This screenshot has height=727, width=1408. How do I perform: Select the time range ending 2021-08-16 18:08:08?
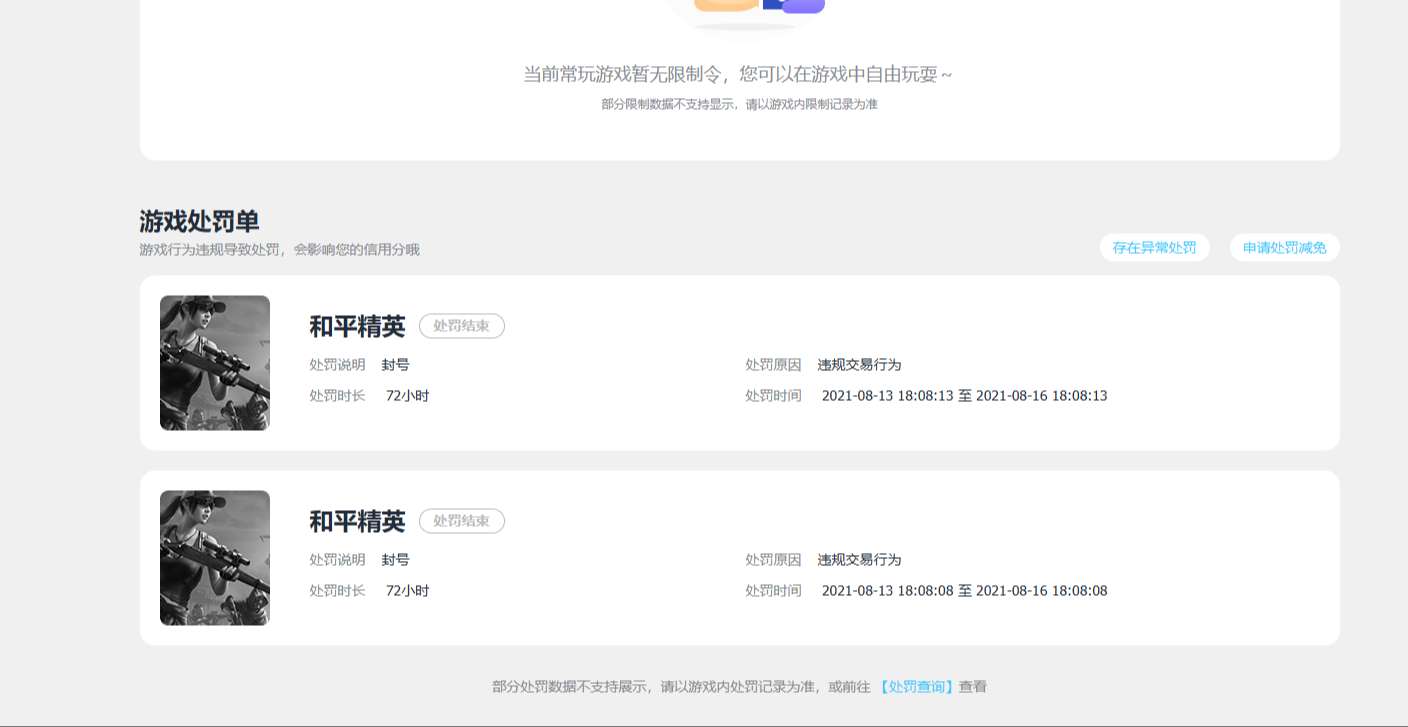pyautogui.click(x=964, y=591)
